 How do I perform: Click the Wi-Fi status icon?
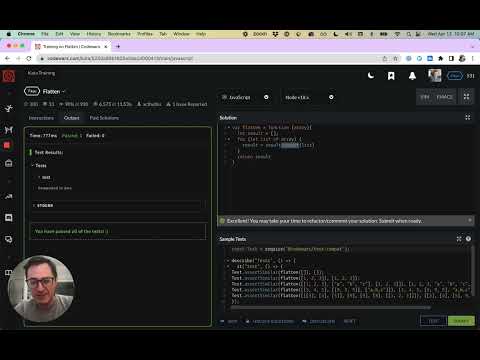pyautogui.click(x=397, y=34)
